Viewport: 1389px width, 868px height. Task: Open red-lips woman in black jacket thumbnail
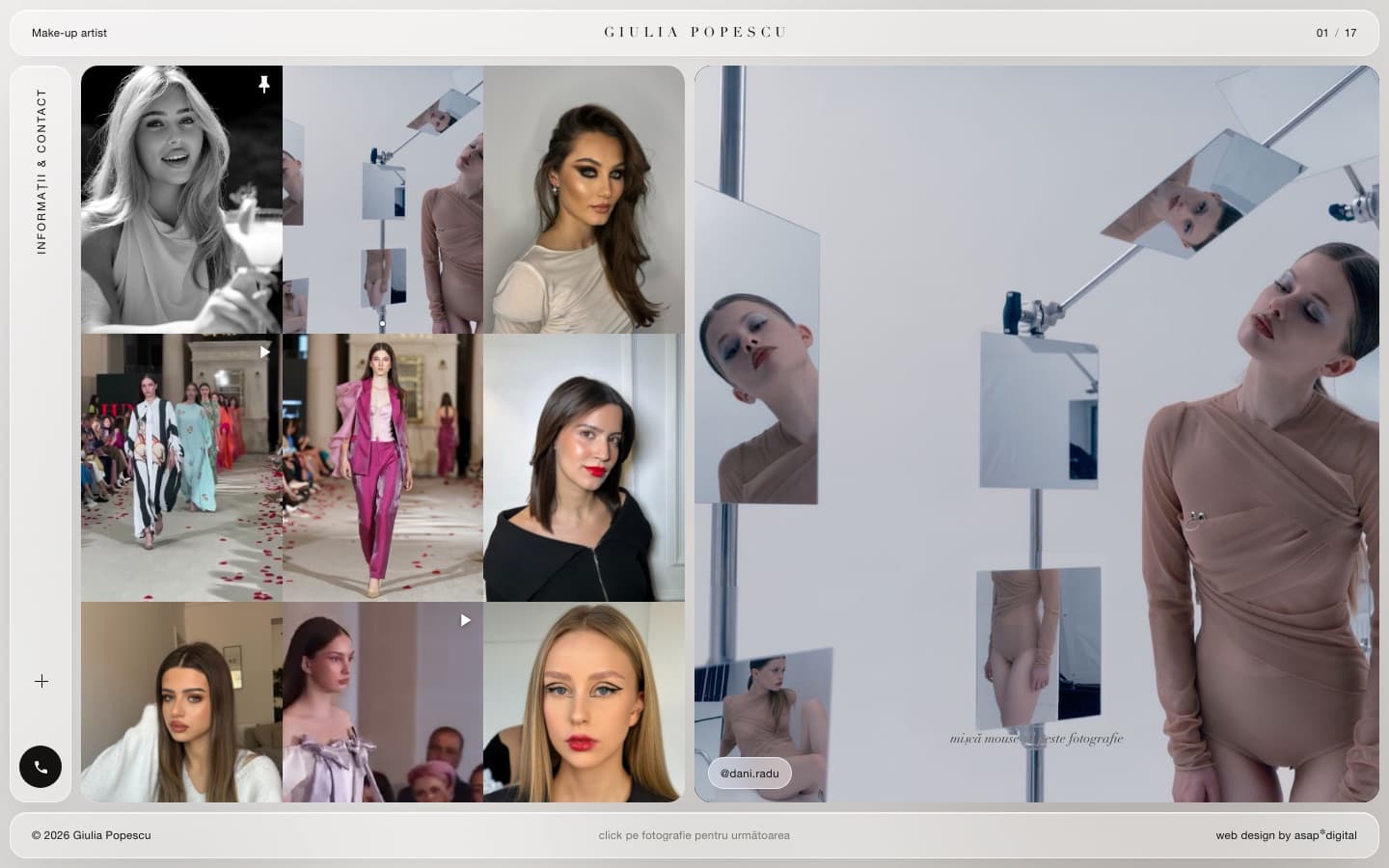pyautogui.click(x=584, y=468)
